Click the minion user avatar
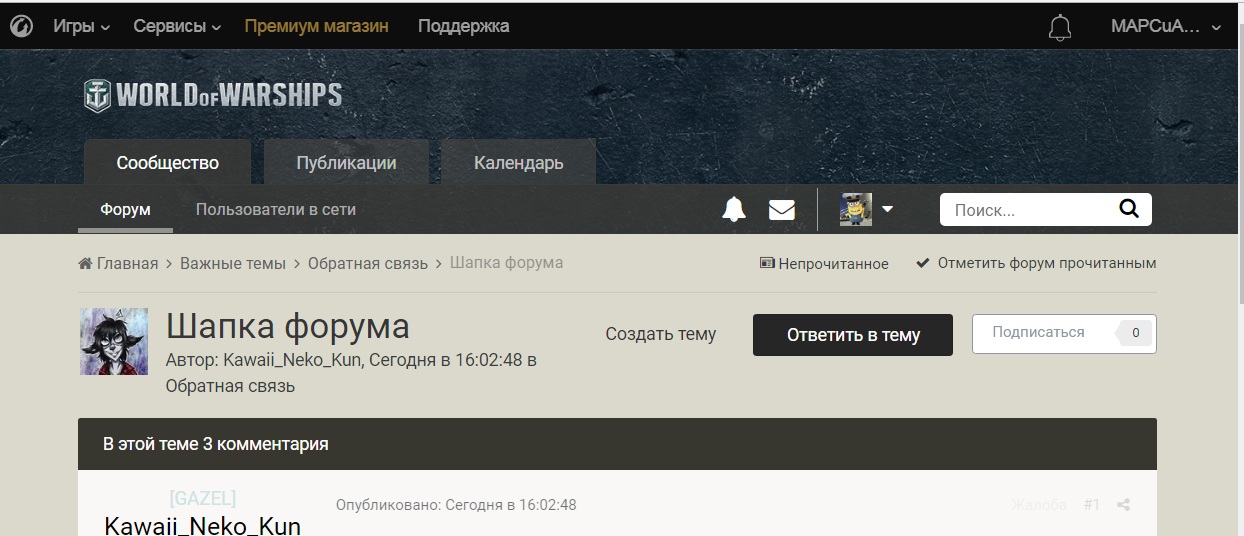The image size is (1244, 536). coord(856,209)
